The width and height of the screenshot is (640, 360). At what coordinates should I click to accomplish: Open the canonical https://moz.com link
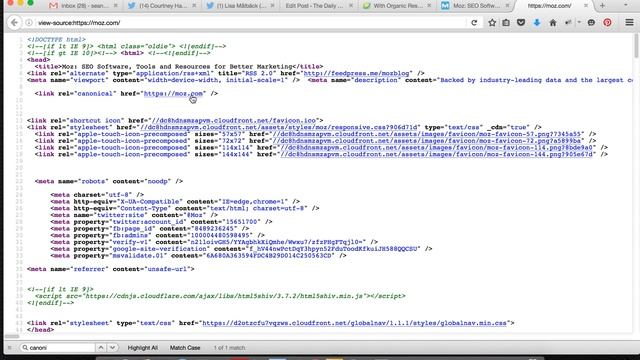point(173,93)
